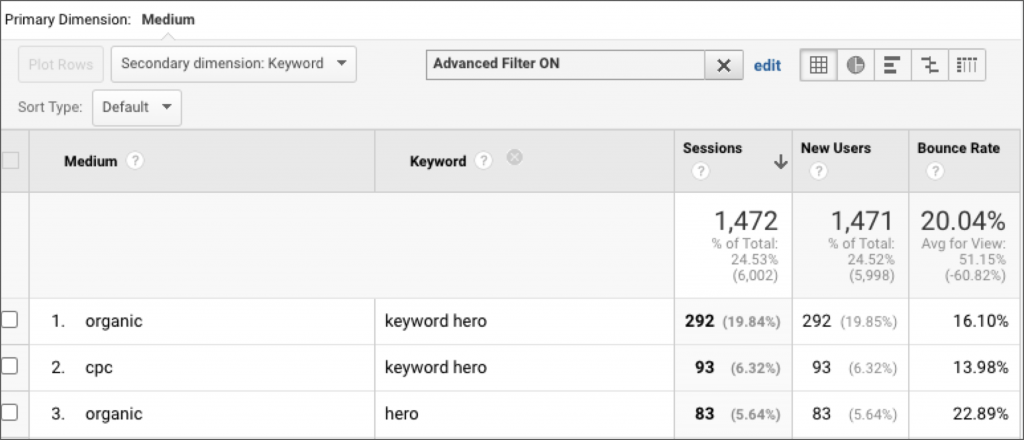Open help for Sessions metric
This screenshot has width=1024, height=440.
point(700,172)
